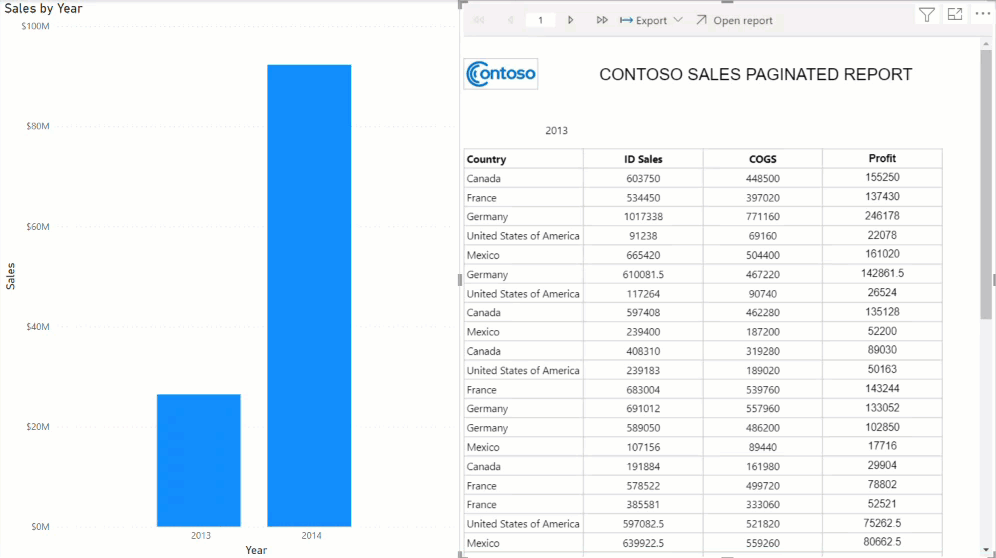This screenshot has width=996, height=558.
Task: Click COGS value 397020
Action: [x=762, y=198]
